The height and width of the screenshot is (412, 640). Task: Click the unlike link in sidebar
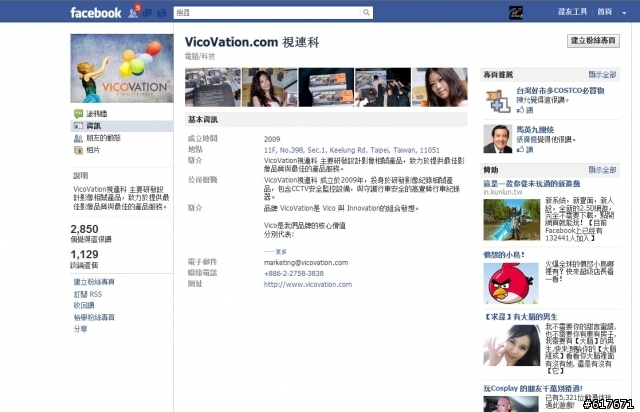pyautogui.click(x=84, y=305)
